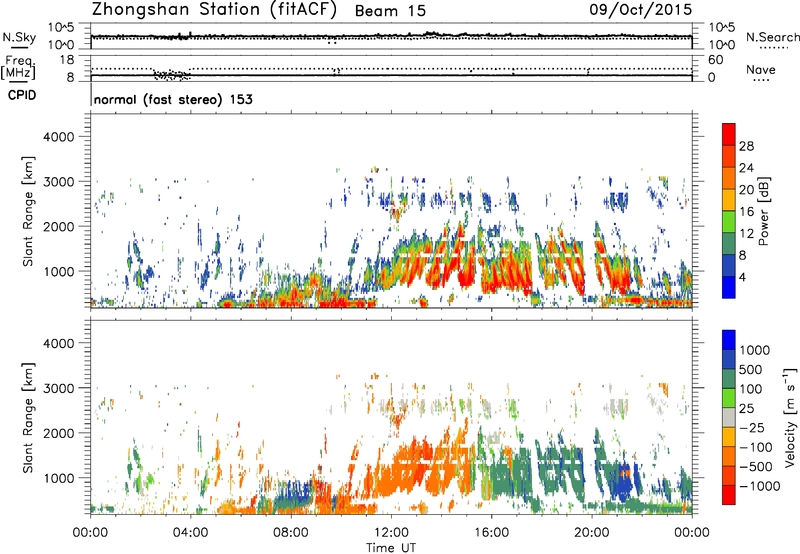
Task: Click the '500' label on the velocity colorbar
Action: click(x=749, y=370)
